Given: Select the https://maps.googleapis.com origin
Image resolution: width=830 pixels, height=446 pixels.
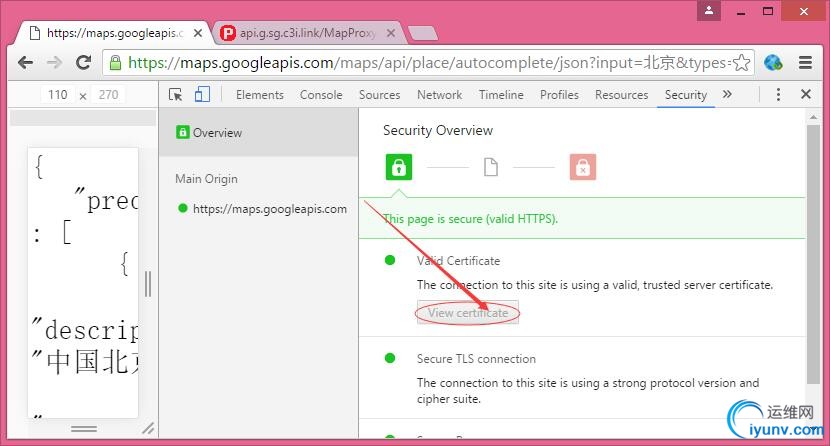Looking at the screenshot, I should pos(263,209).
